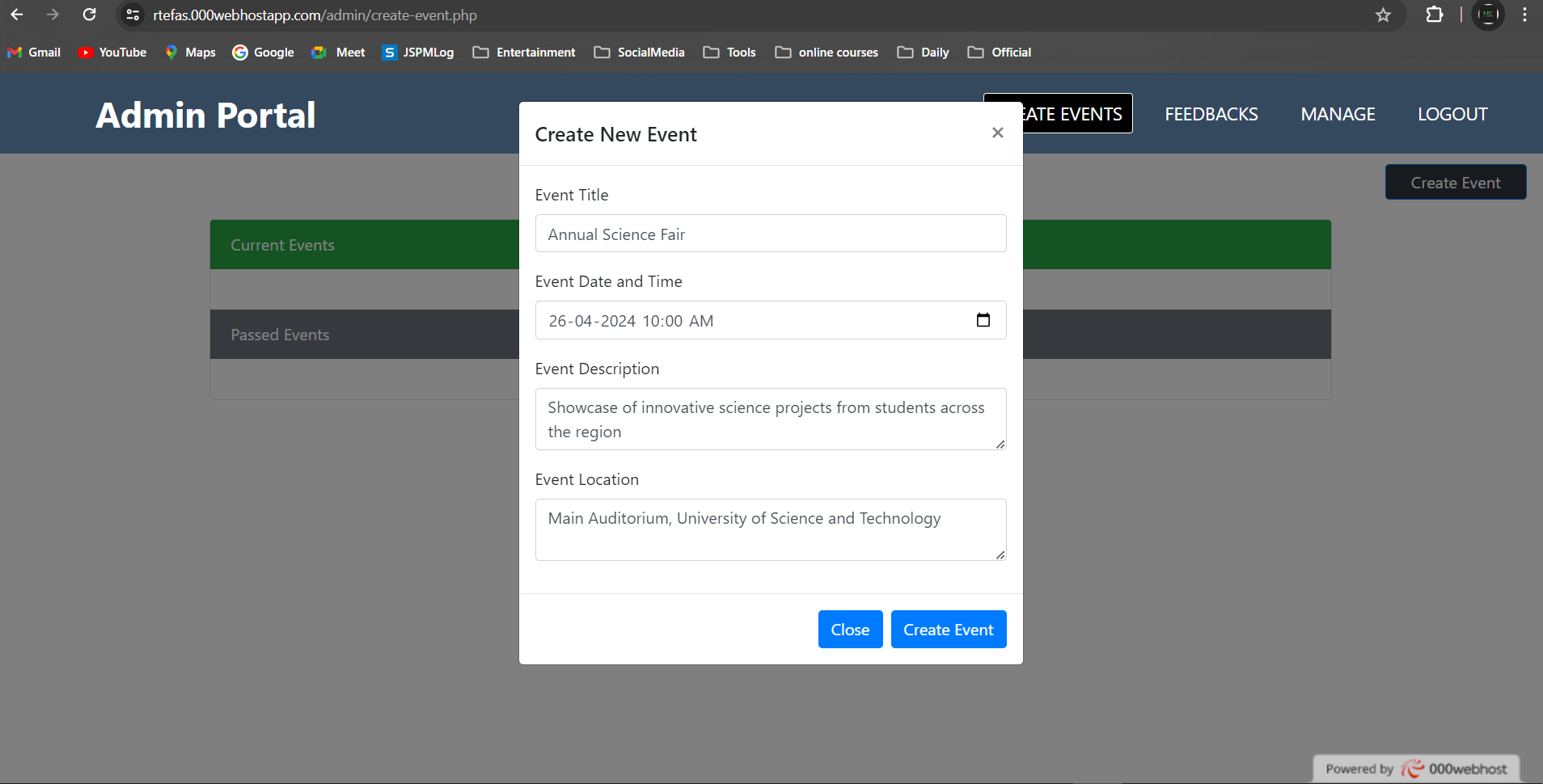Grab the Event Location resize handle
Screen dimensions: 1543x784
click(x=1000, y=554)
